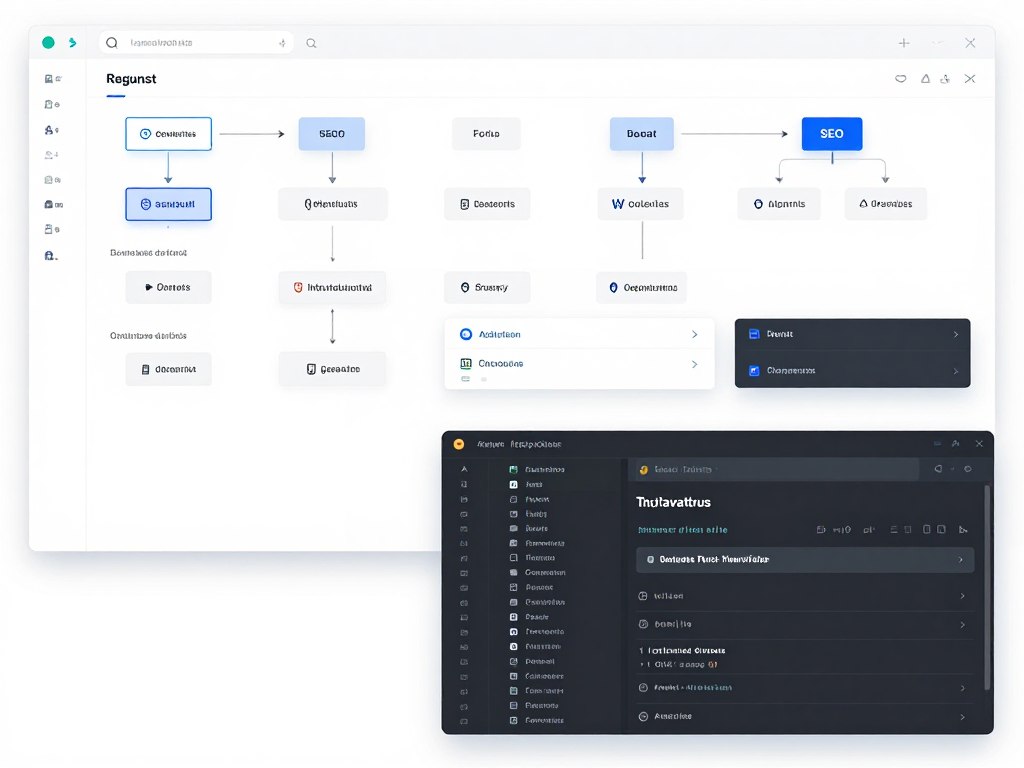Click the oval icon in Regunst header

(x=901, y=78)
